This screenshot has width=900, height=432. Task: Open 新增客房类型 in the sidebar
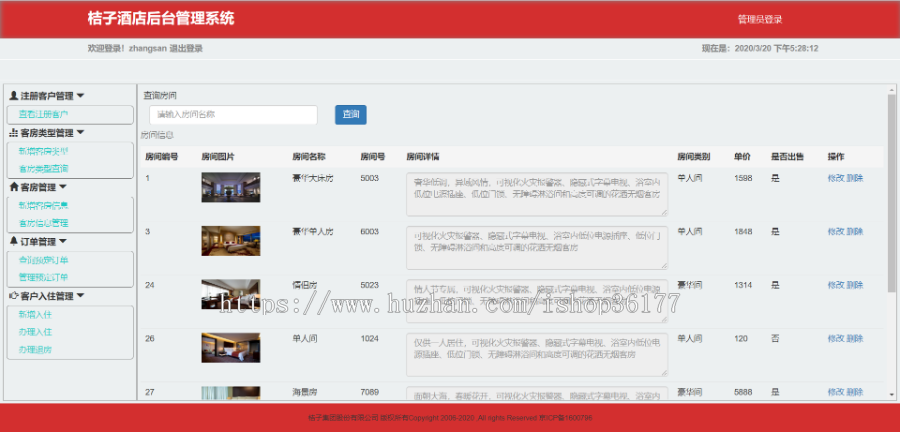click(44, 151)
